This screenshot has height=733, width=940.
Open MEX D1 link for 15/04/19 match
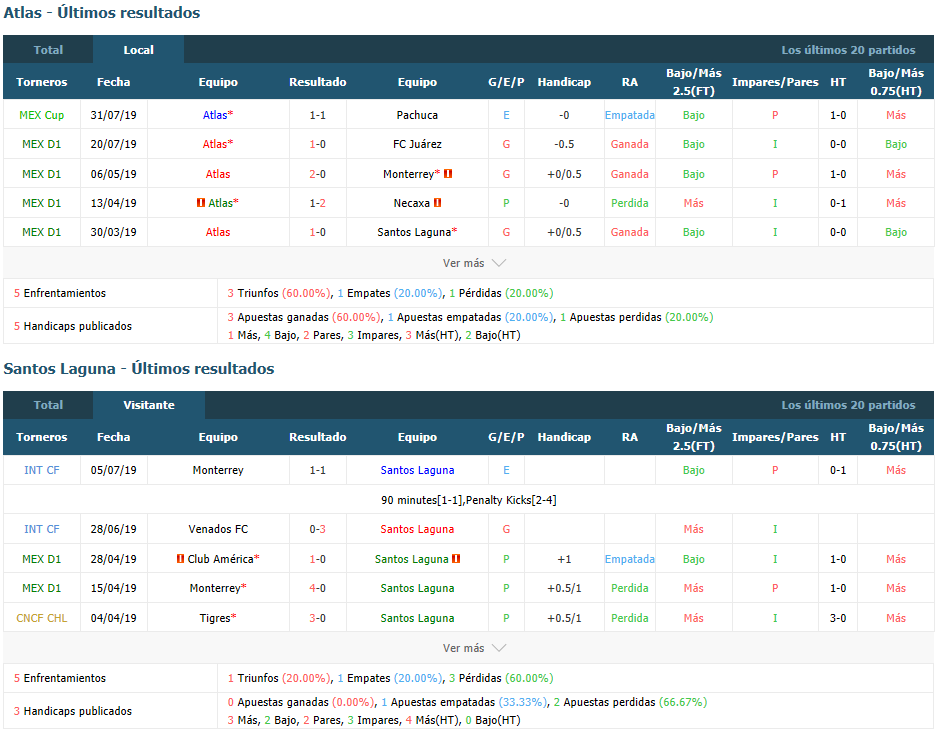(x=41, y=588)
